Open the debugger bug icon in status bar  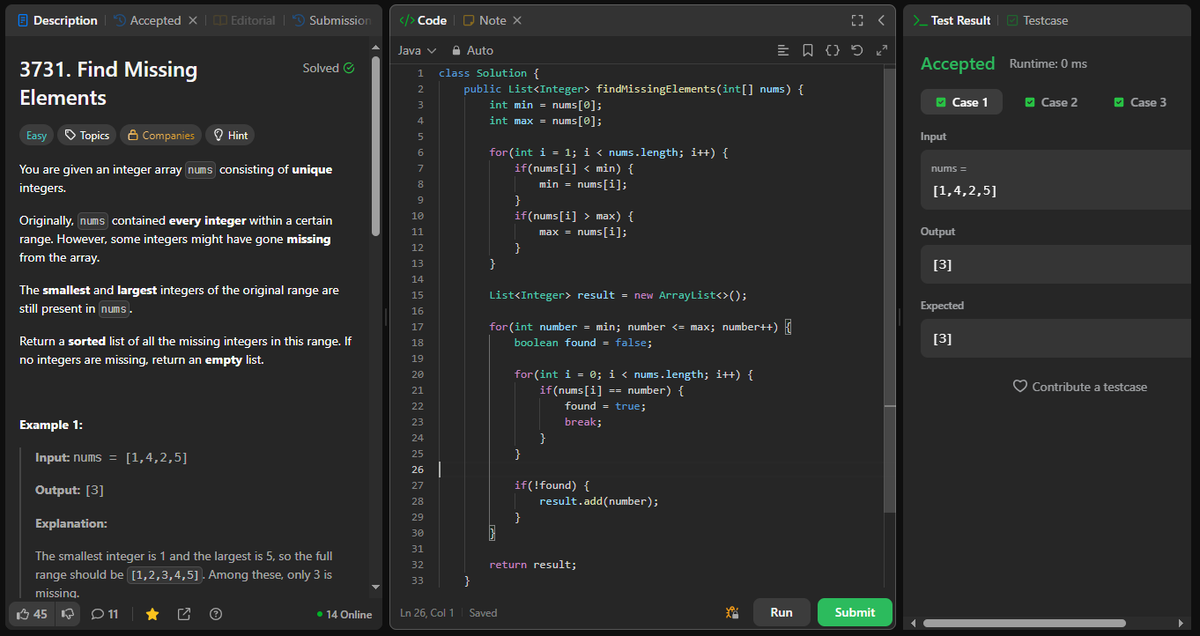731,612
